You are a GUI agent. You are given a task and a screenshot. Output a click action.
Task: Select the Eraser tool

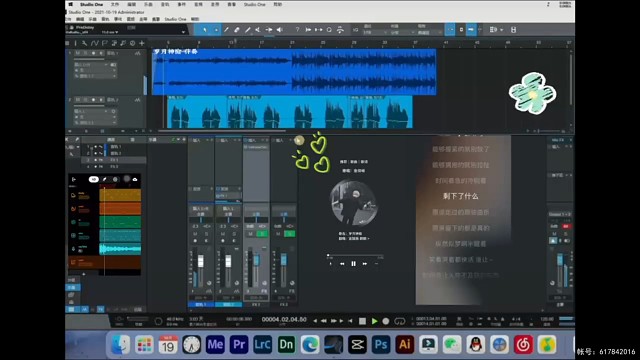pyautogui.click(x=237, y=30)
